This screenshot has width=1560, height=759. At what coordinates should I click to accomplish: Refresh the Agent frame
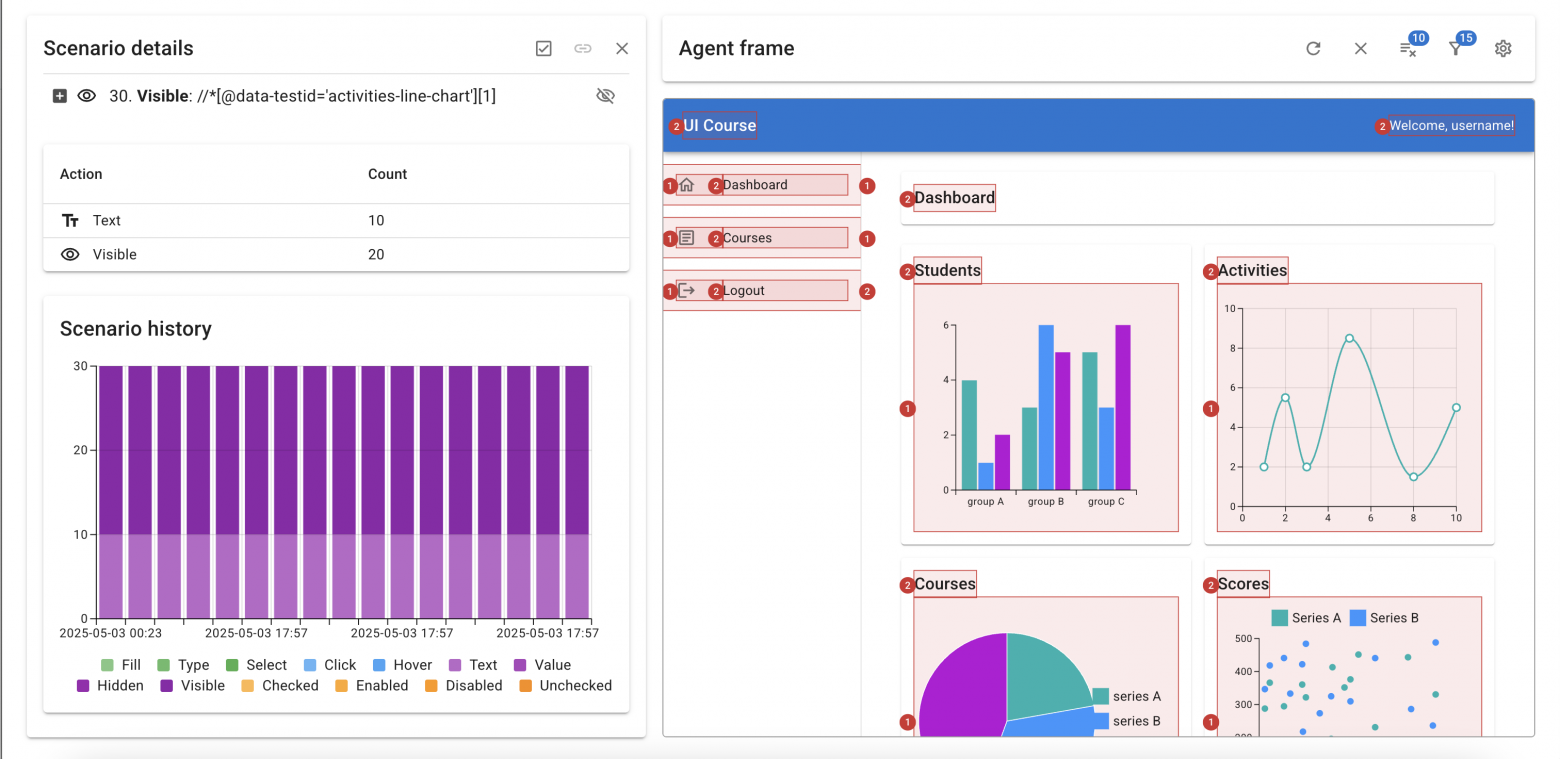1313,48
